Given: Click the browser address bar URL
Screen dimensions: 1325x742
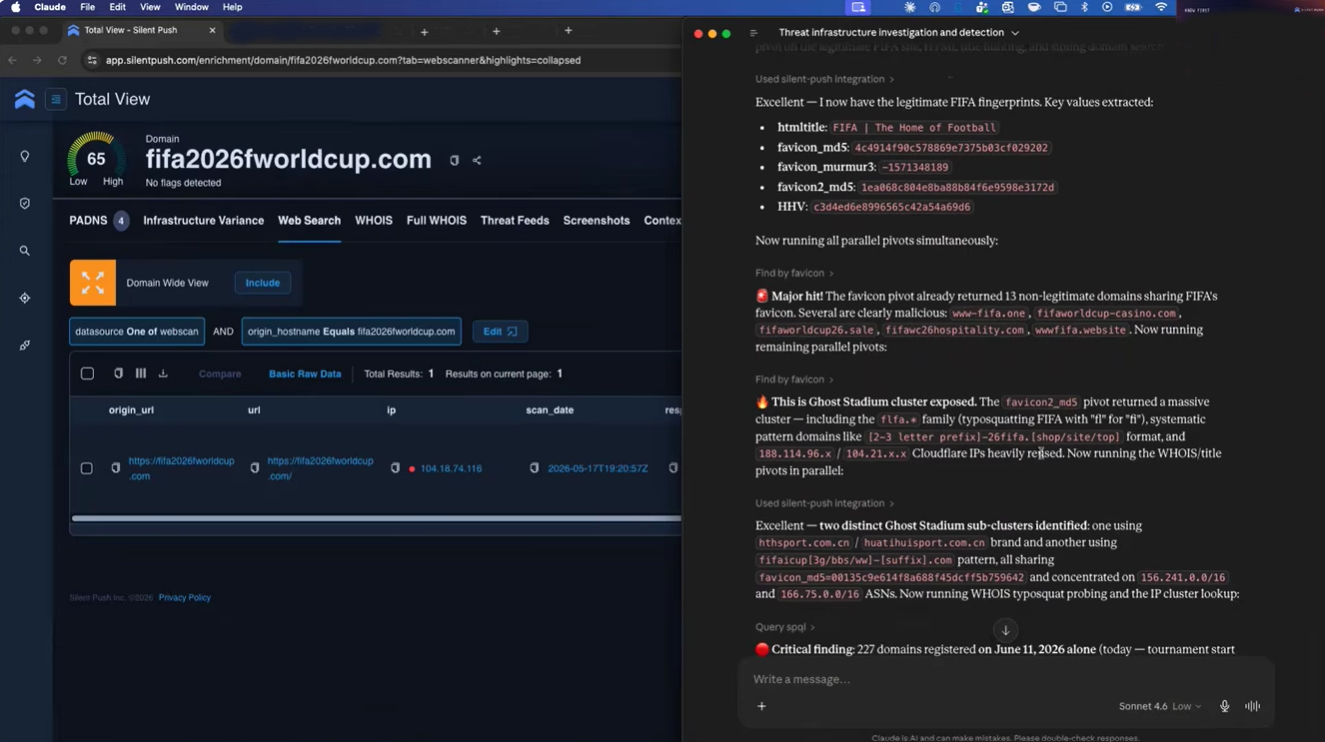Looking at the screenshot, I should tap(343, 60).
